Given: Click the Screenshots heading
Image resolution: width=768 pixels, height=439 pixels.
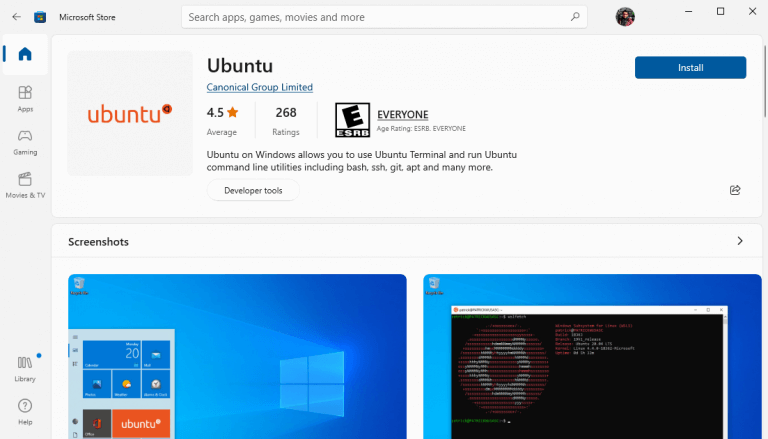Looking at the screenshot, I should coord(98,242).
